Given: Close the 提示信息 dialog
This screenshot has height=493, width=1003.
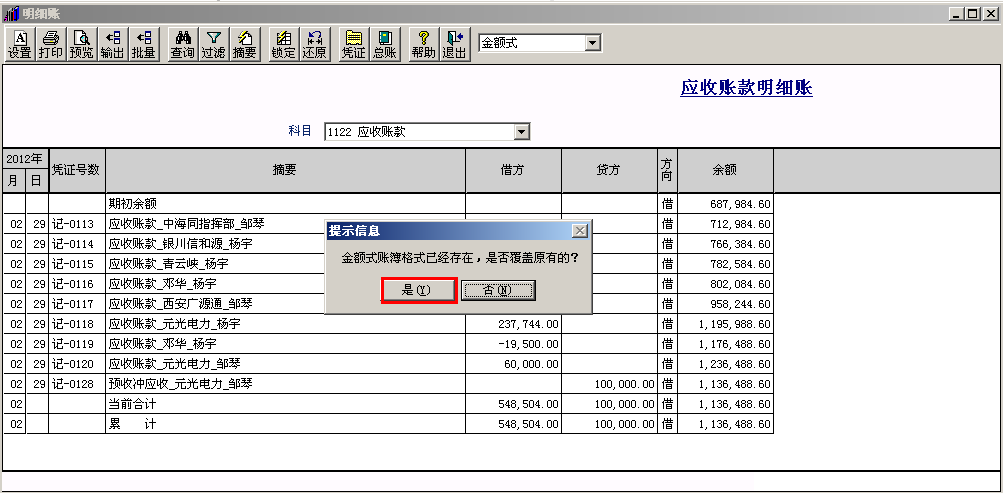Looking at the screenshot, I should (x=580, y=231).
